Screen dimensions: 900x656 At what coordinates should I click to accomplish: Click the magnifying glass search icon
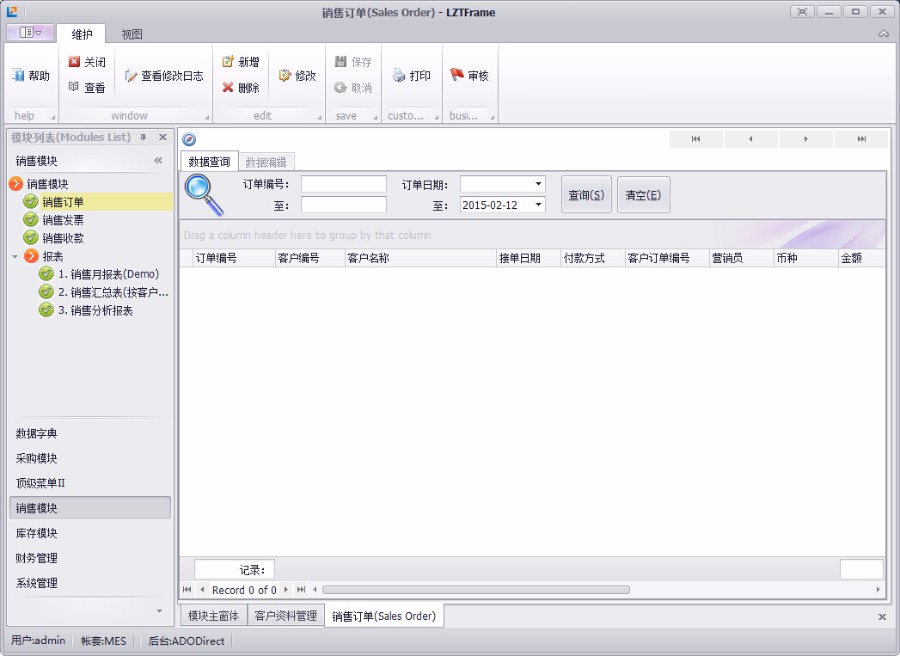[x=204, y=195]
